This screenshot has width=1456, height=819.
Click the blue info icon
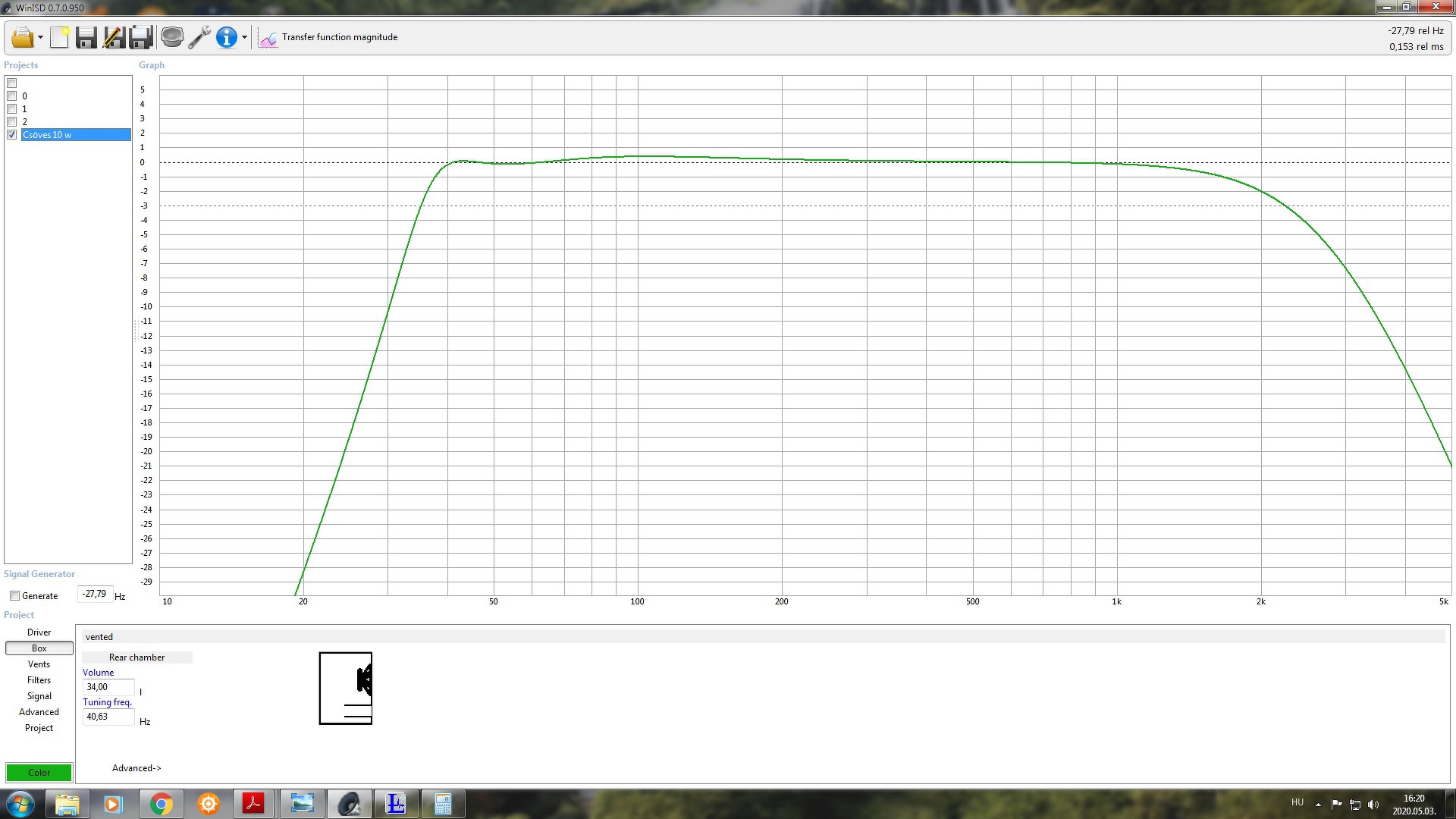coord(226,37)
